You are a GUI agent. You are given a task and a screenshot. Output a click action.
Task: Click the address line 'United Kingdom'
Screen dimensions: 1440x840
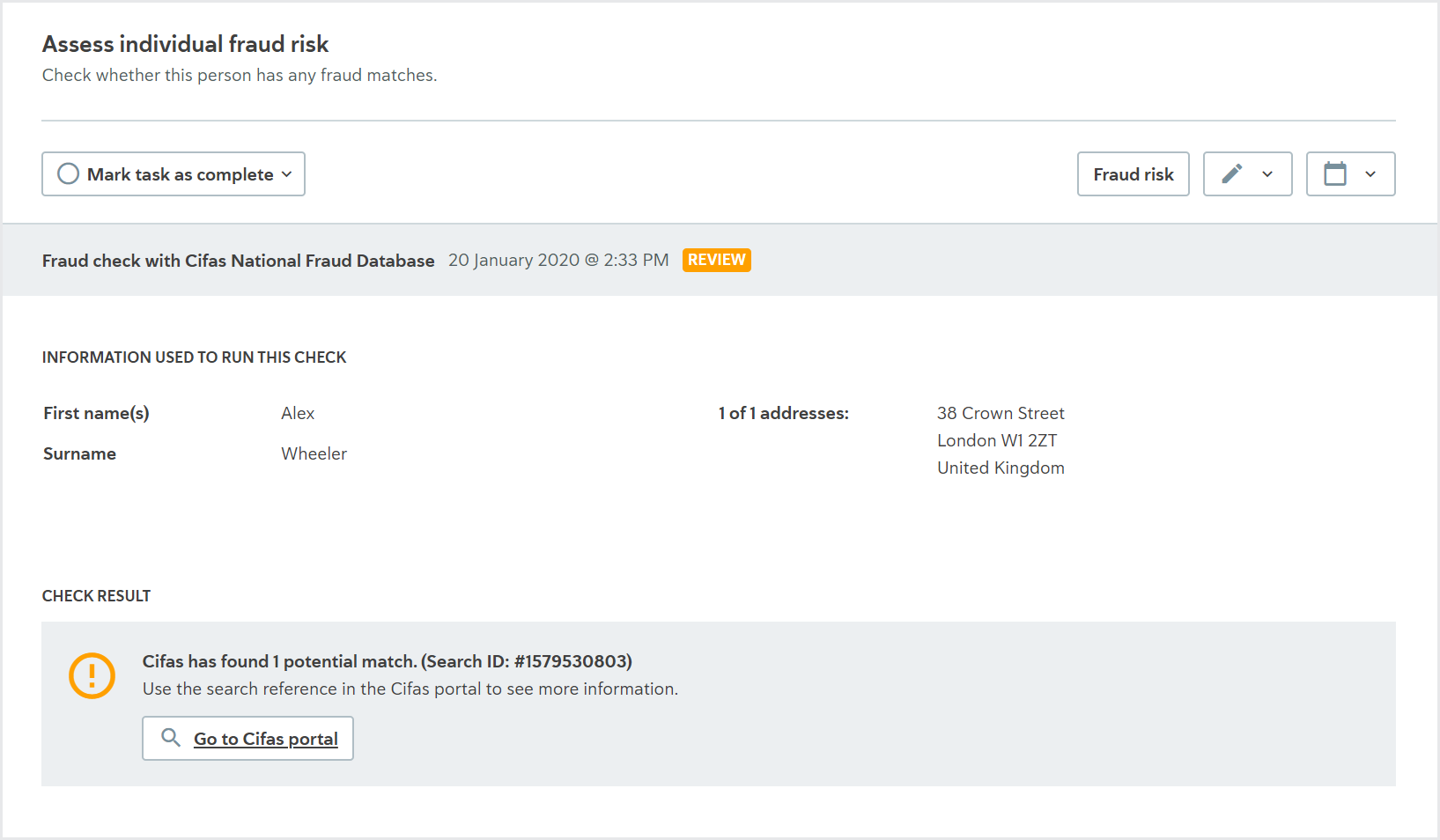tap(1001, 468)
